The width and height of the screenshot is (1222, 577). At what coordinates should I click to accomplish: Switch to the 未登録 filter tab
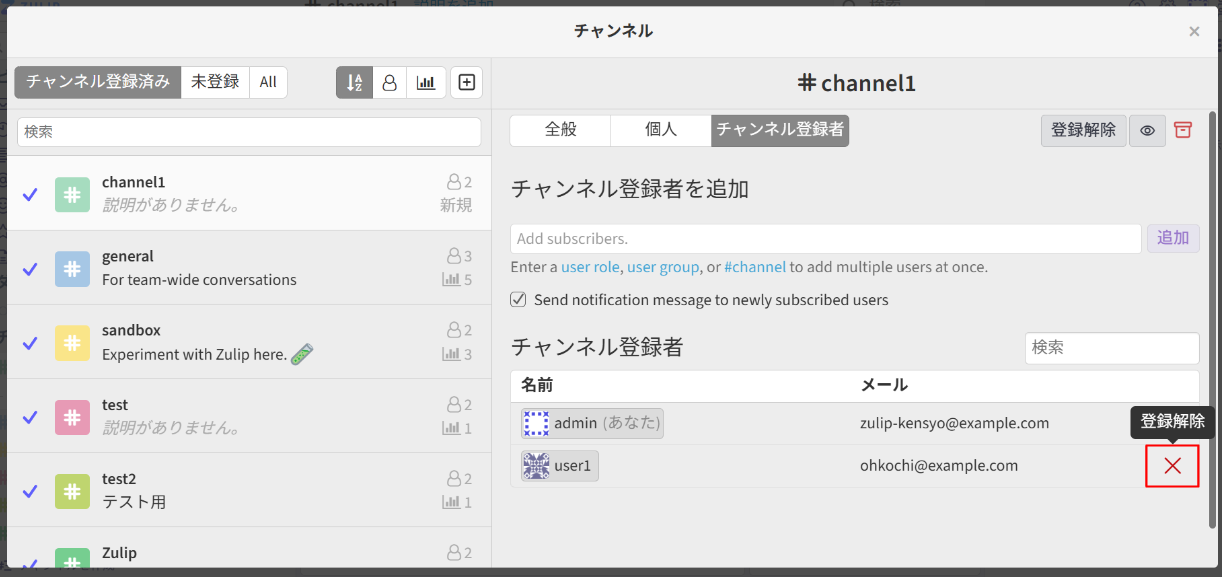[214, 82]
